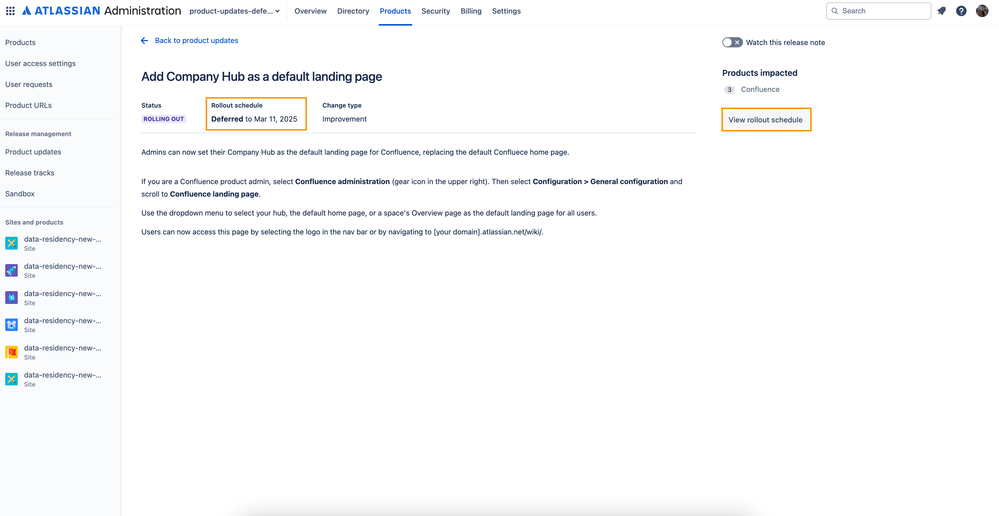Click the ROLLING OUT status badge
This screenshot has width=999, height=516.
pos(164,119)
